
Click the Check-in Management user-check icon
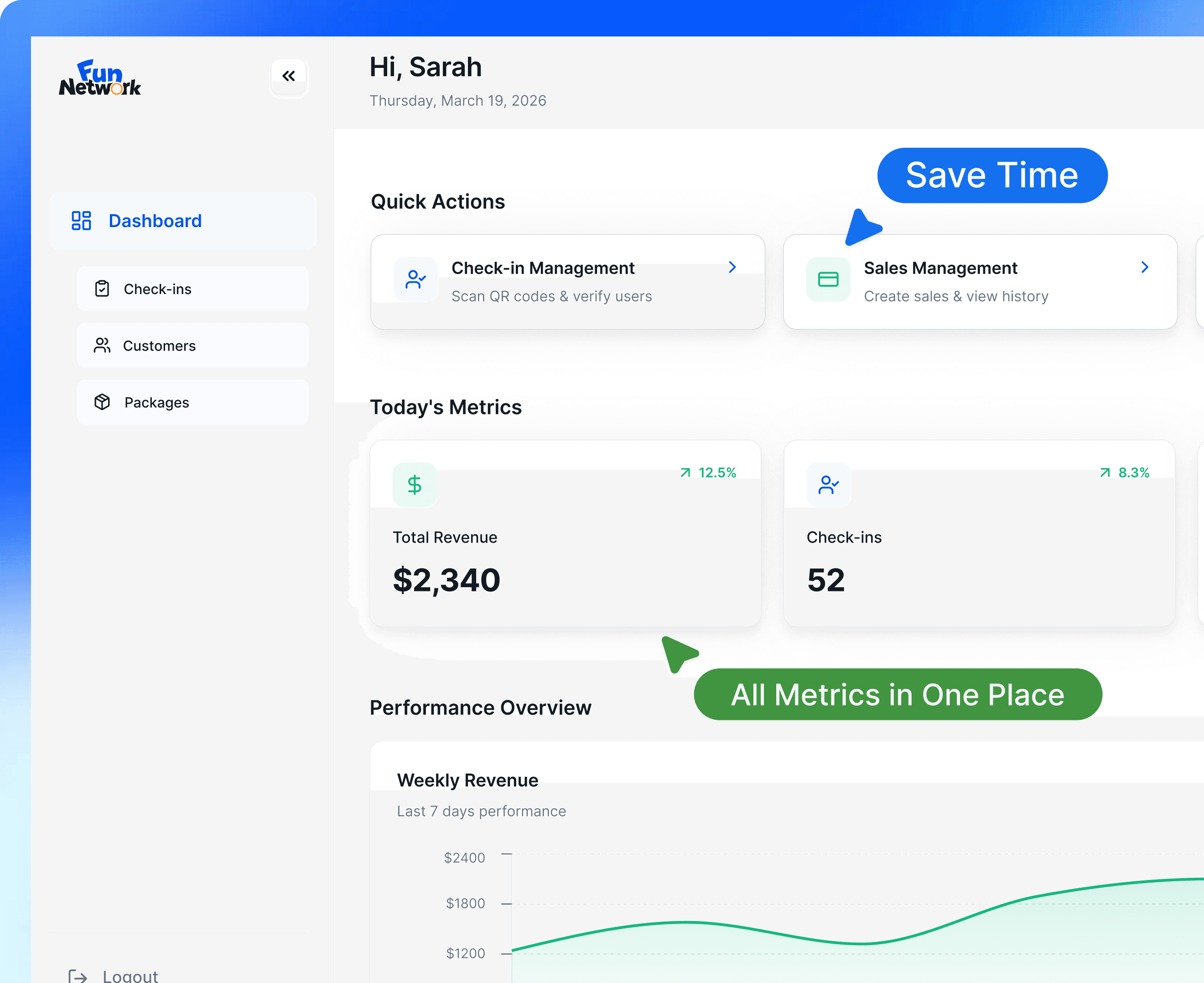[x=415, y=279]
